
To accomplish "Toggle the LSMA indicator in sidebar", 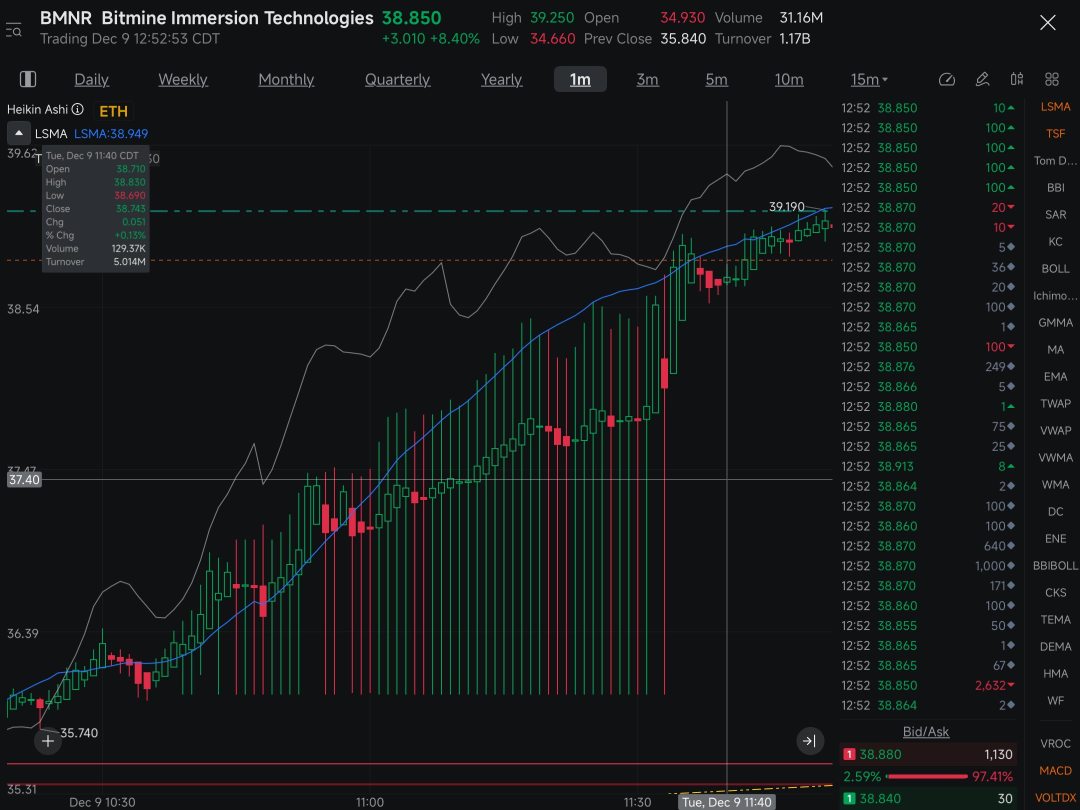I will [x=1055, y=107].
